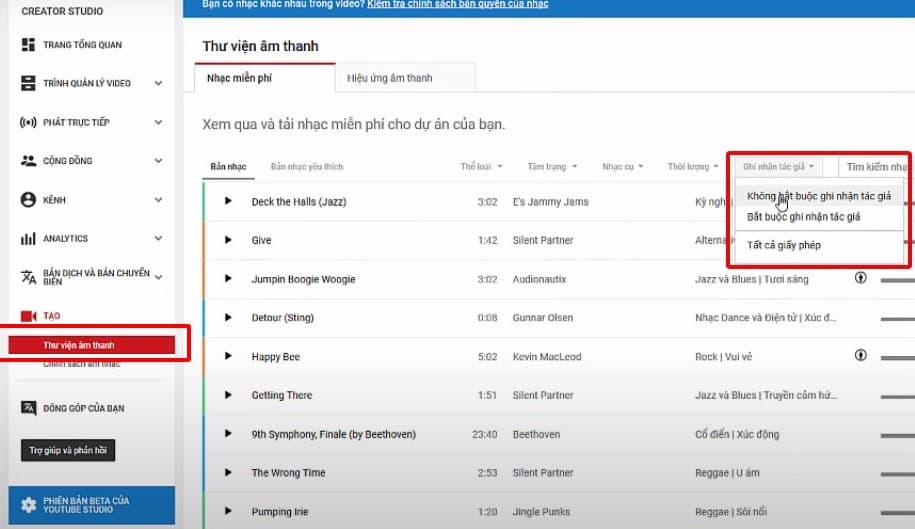Click the Cộng đồng people icon
This screenshot has width=915, height=529.
point(28,160)
